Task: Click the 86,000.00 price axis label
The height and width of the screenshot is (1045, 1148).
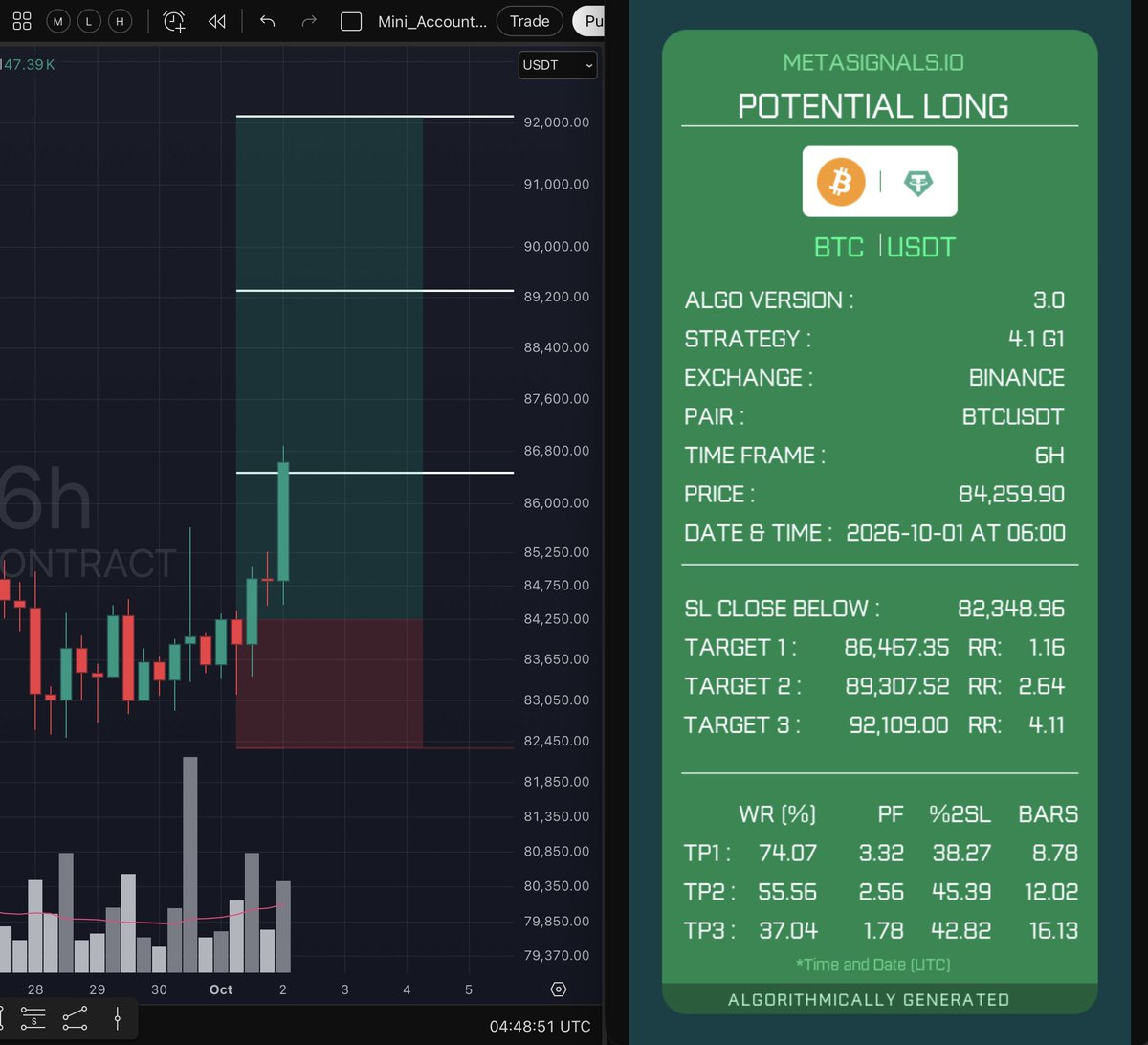Action: coord(555,502)
